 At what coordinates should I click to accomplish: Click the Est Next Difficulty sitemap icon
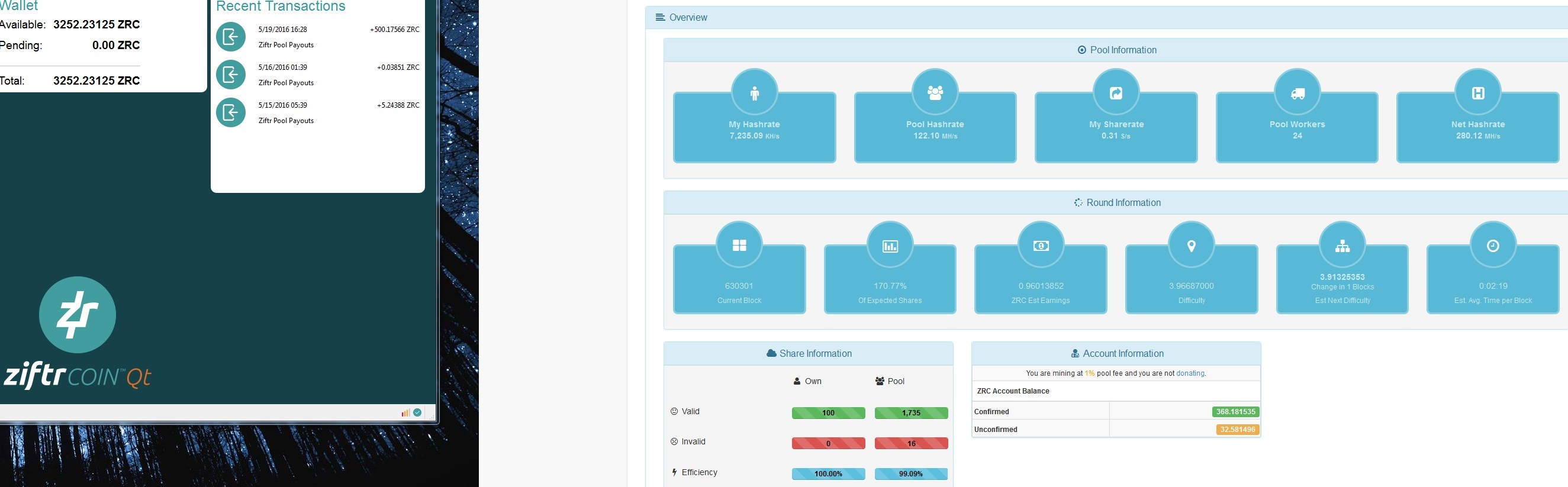(1342, 246)
